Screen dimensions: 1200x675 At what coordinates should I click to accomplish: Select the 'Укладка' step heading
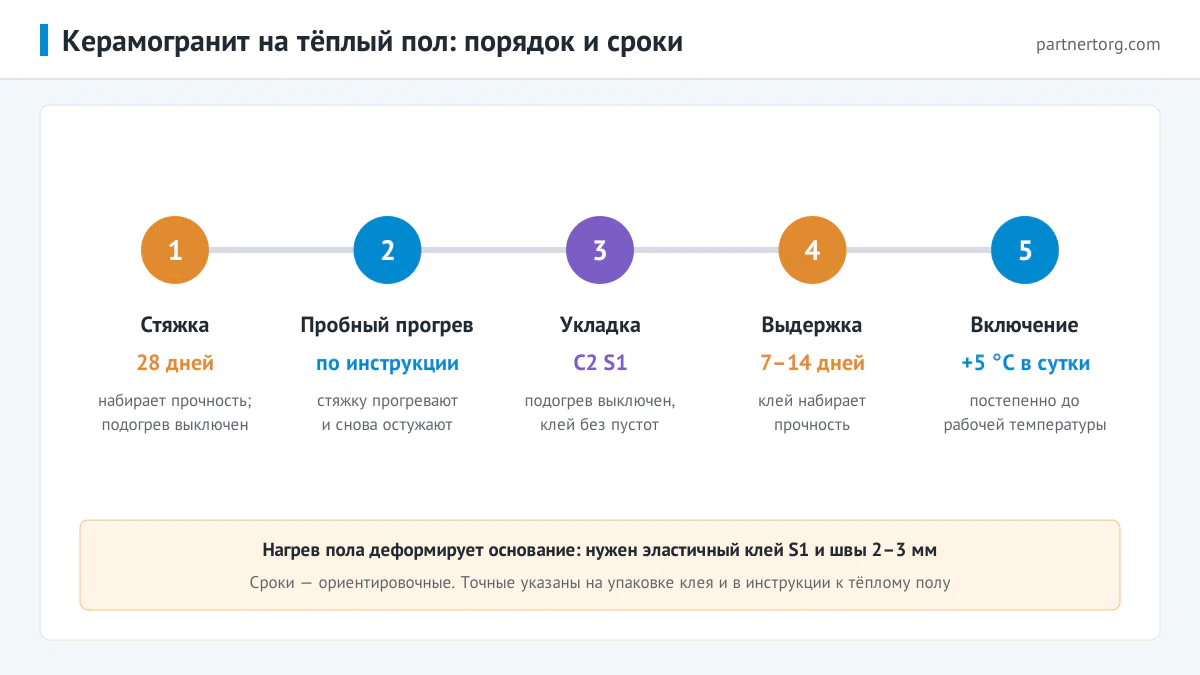(x=600, y=325)
